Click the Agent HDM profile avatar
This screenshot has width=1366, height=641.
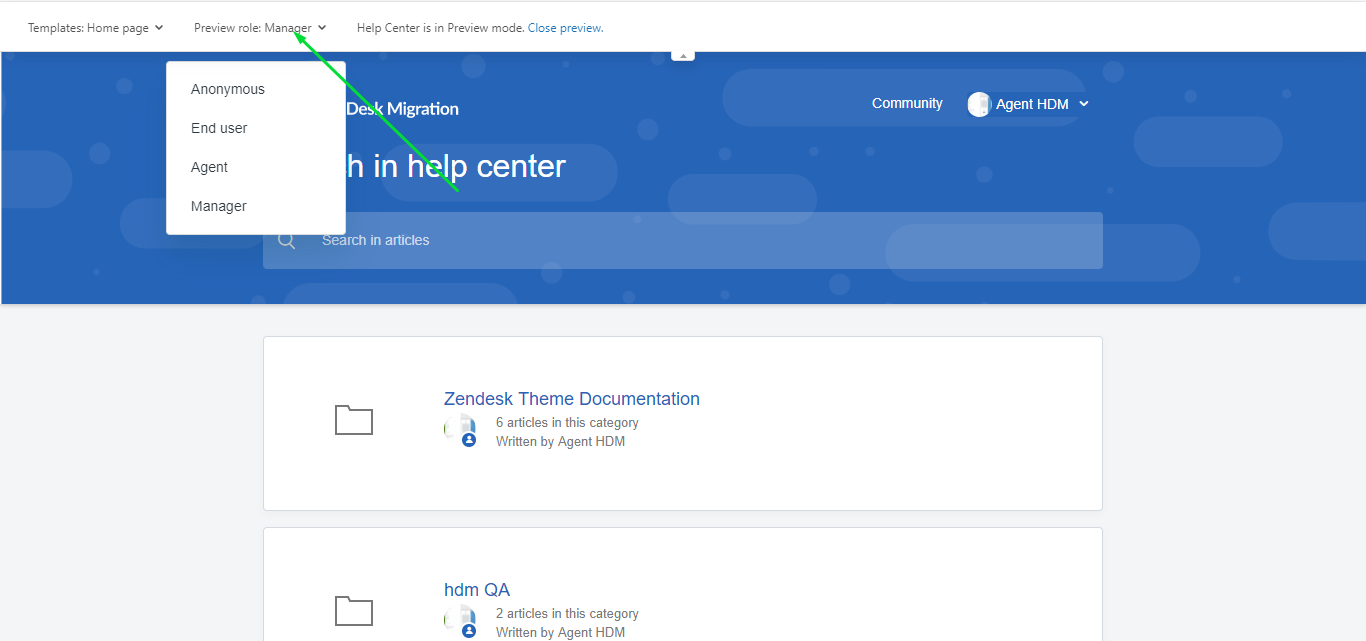coord(979,104)
